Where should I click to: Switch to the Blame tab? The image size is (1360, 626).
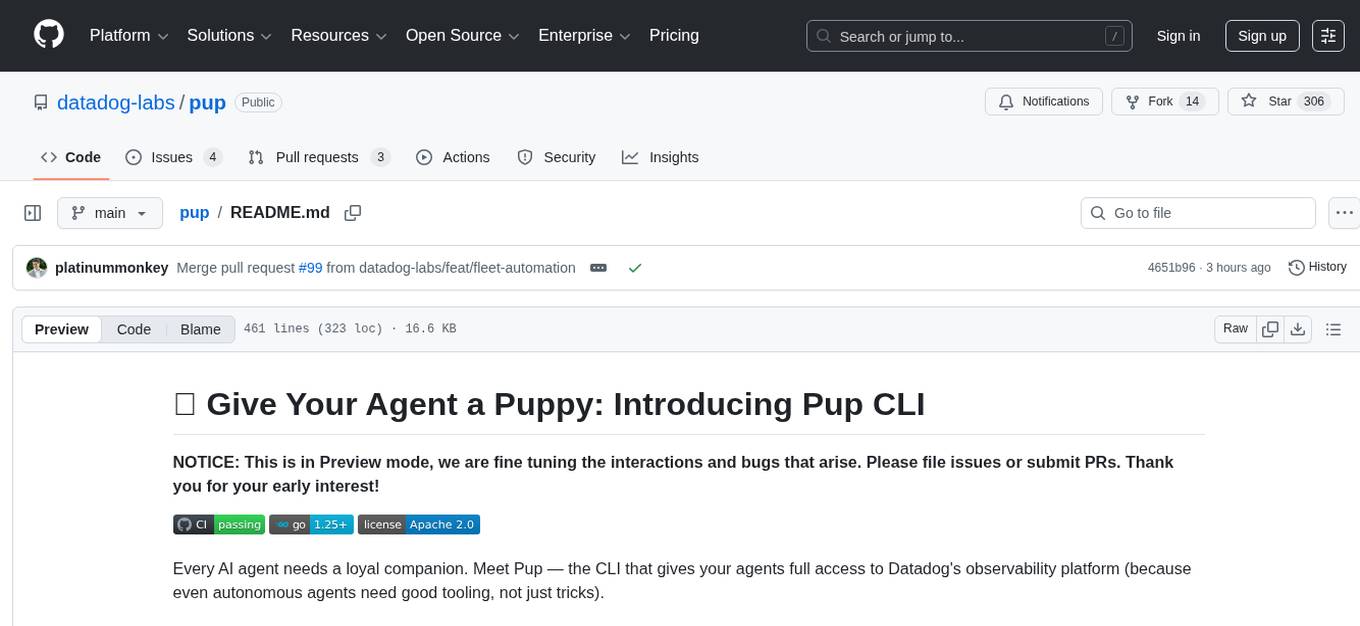(200, 329)
